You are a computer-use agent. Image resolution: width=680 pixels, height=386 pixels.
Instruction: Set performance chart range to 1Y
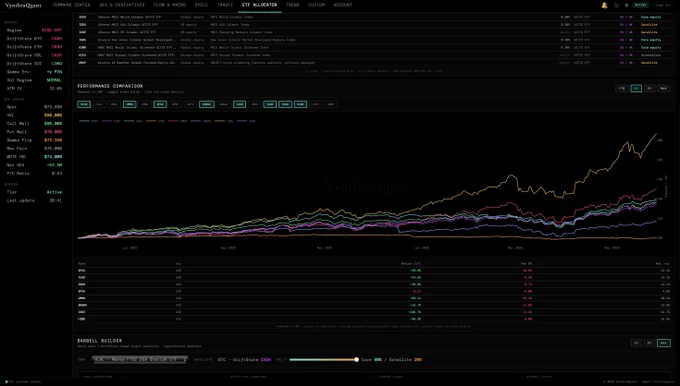click(x=636, y=88)
